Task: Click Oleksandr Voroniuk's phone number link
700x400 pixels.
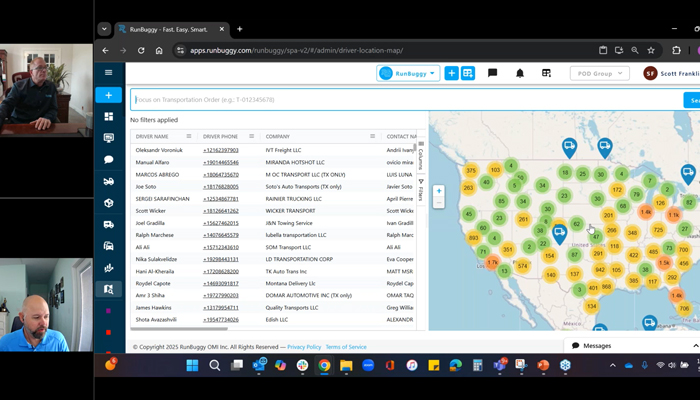Action: coord(221,150)
